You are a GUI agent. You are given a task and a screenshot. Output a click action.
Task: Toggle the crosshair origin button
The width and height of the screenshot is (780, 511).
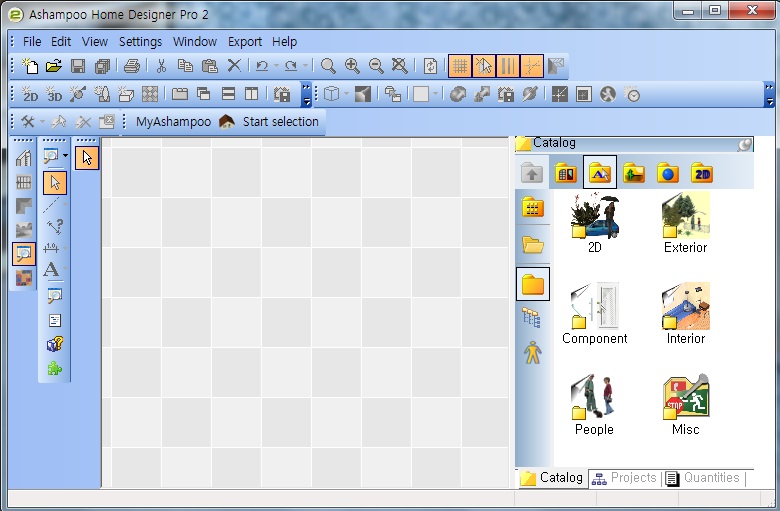tap(531, 66)
